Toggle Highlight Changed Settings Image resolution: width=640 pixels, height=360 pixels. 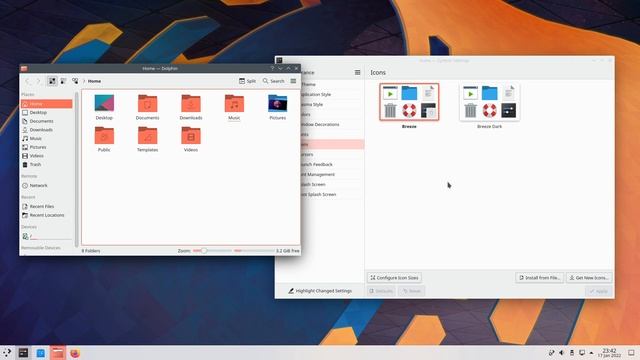320,291
